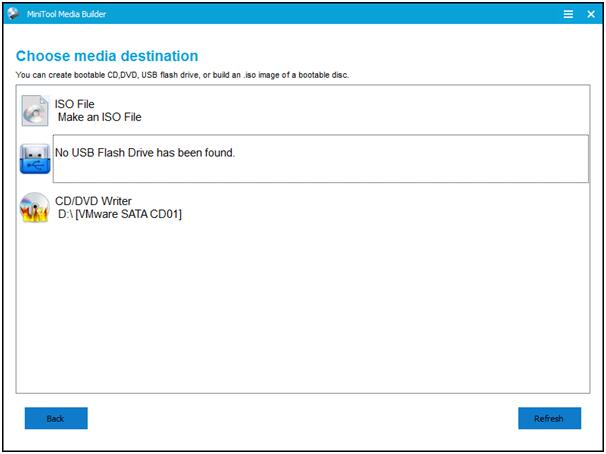This screenshot has height=454, width=606.
Task: Click 'No USB Flash Drive has been found.'
Action: point(145,153)
